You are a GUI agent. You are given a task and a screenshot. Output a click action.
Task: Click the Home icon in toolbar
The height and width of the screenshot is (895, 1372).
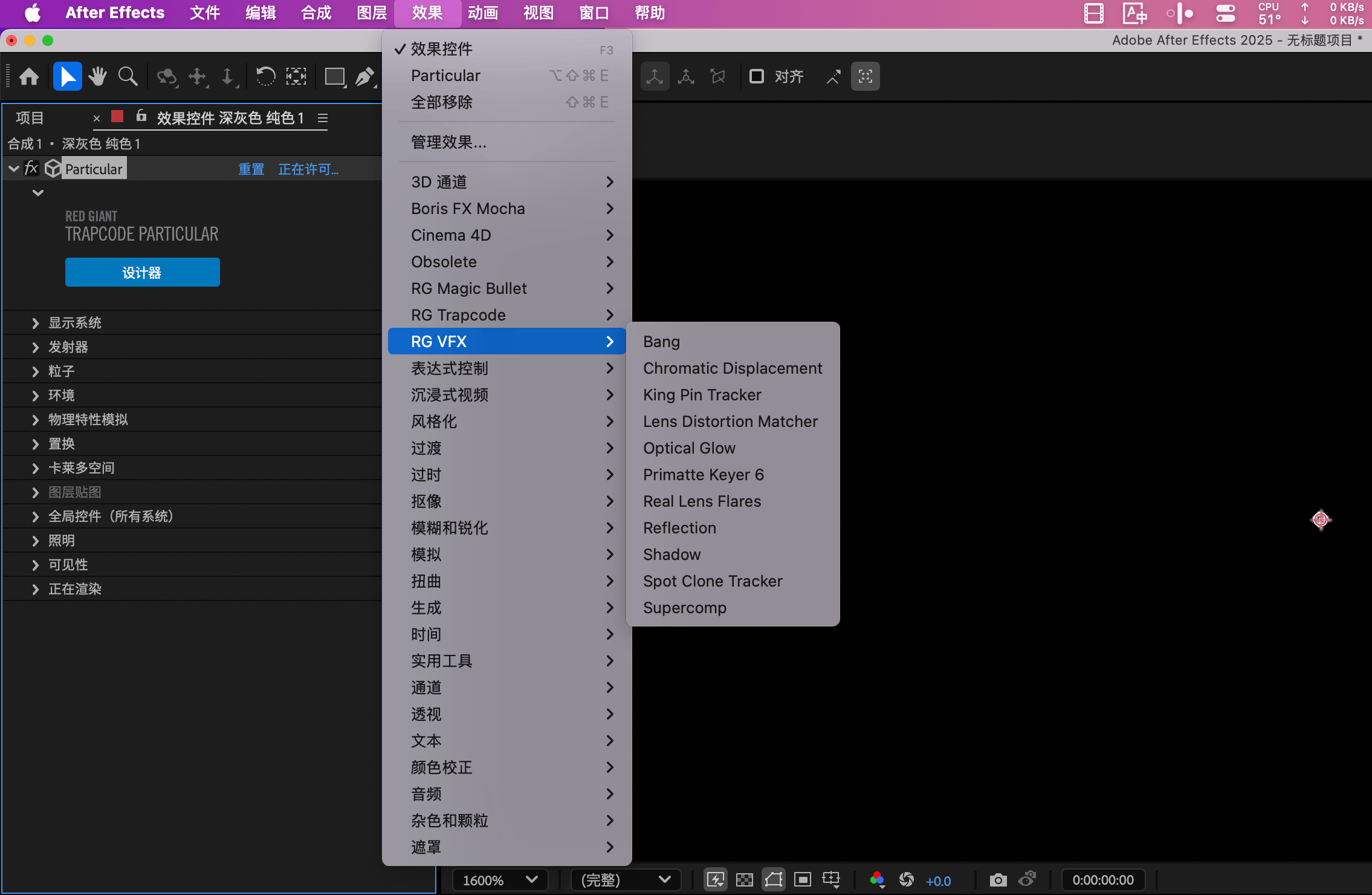click(29, 77)
